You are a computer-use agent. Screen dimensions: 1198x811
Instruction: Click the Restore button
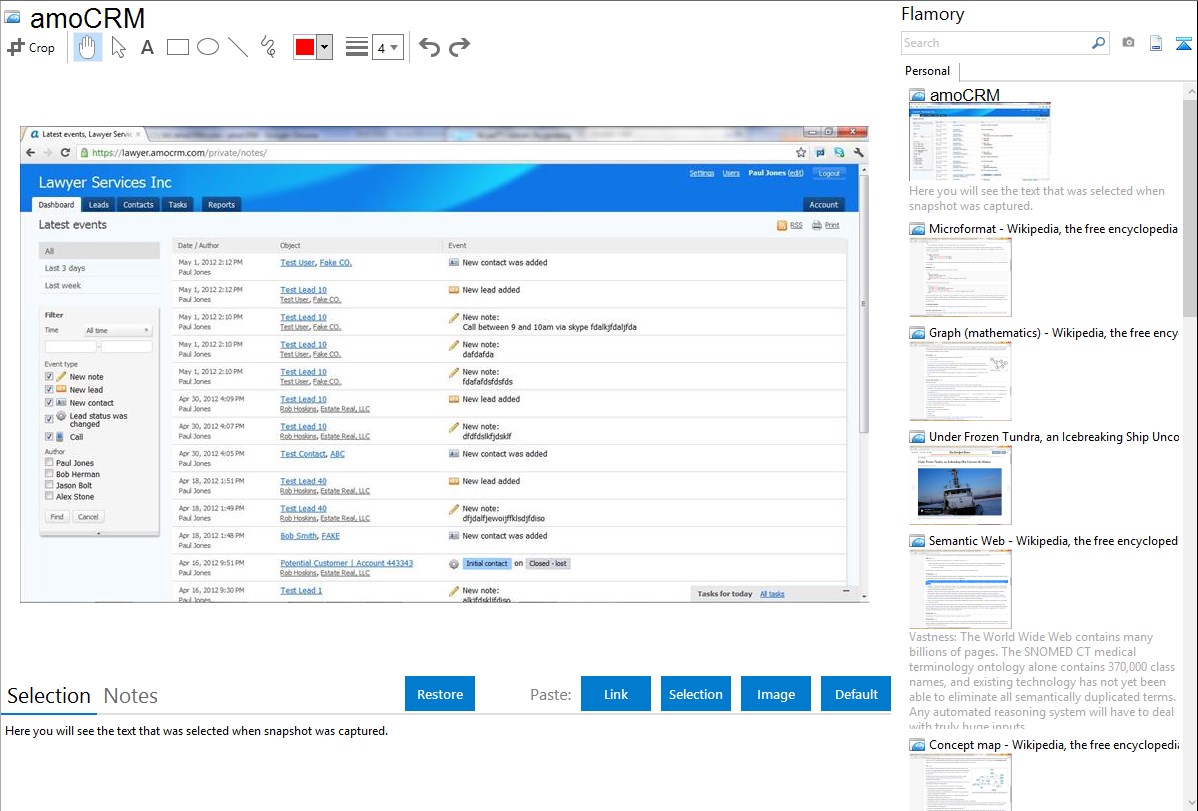click(440, 694)
